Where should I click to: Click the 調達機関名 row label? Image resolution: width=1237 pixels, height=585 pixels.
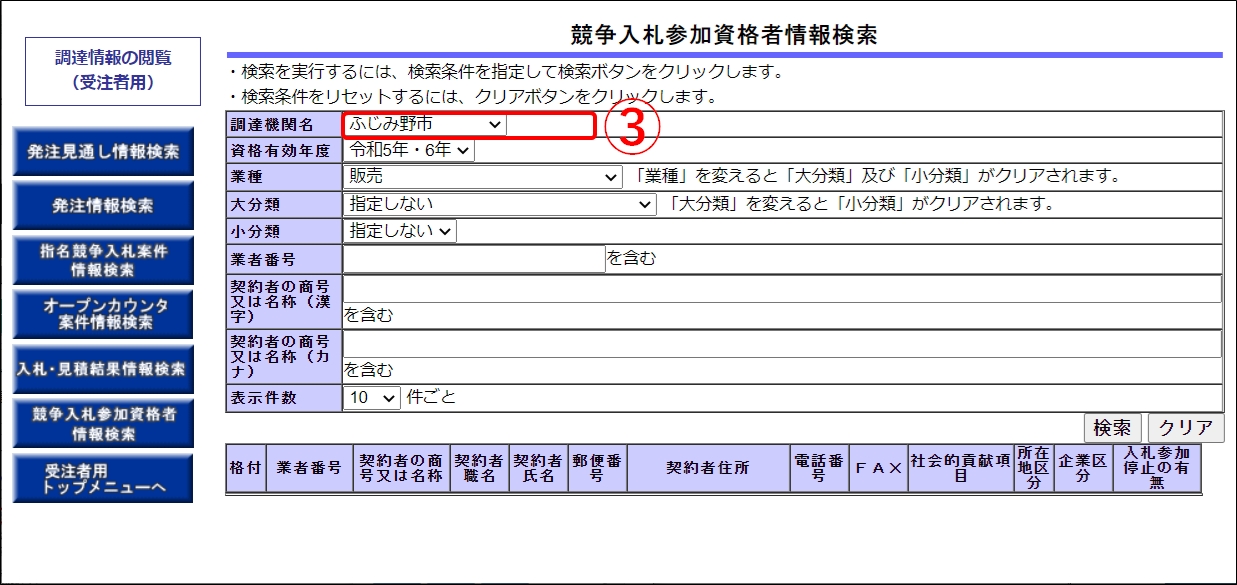pyautogui.click(x=284, y=124)
